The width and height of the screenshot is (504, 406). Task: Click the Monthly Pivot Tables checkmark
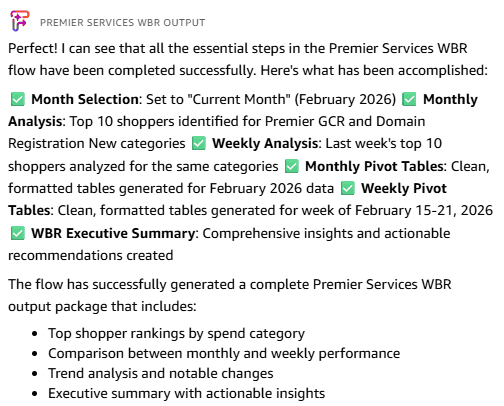(x=292, y=166)
